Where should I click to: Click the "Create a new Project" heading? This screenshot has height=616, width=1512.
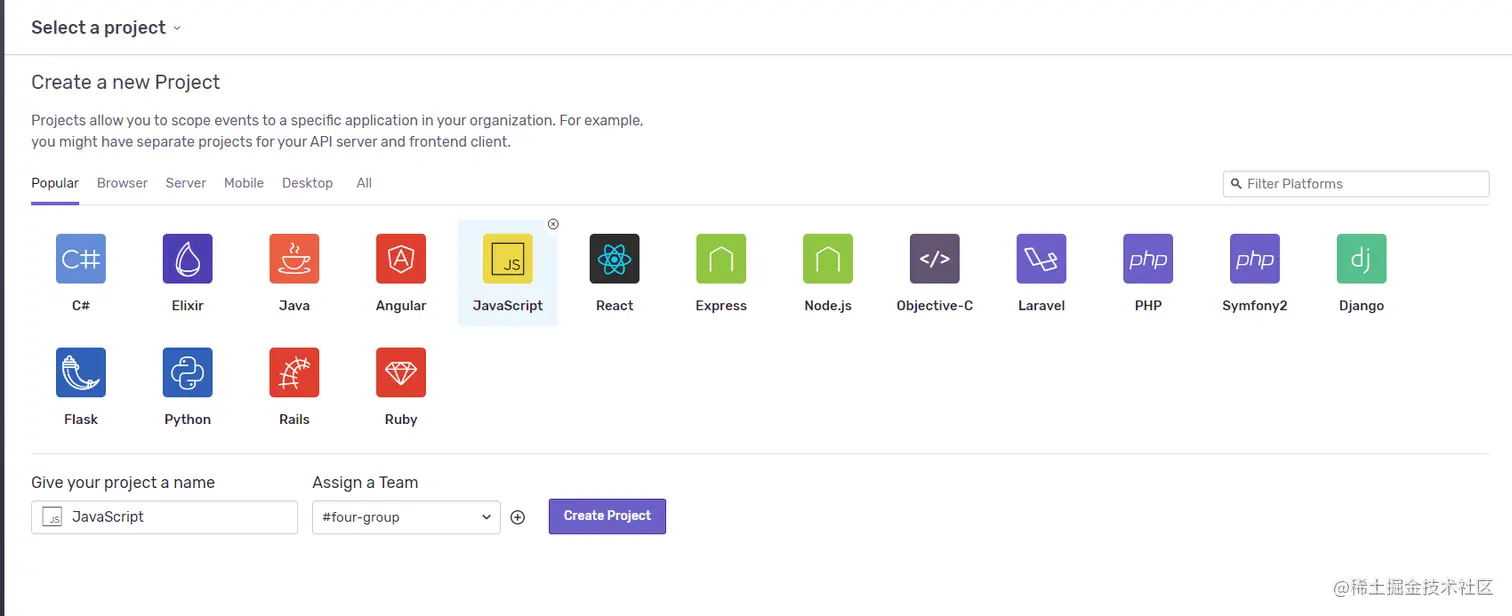tap(126, 82)
